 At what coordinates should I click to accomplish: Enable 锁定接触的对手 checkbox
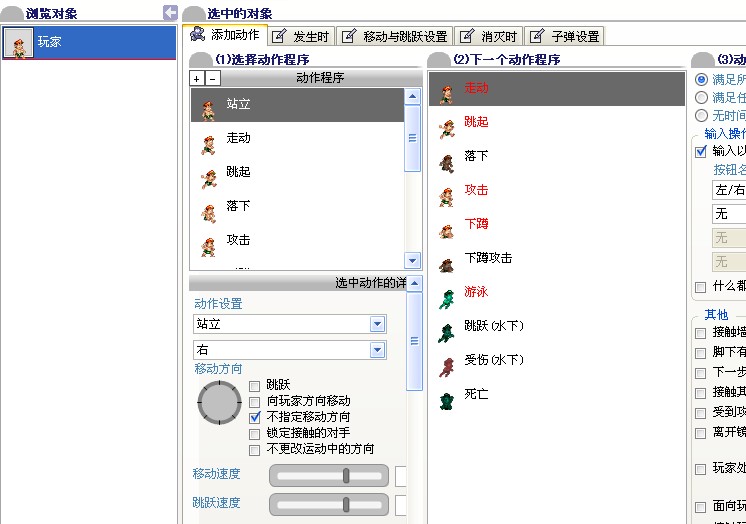pos(255,434)
